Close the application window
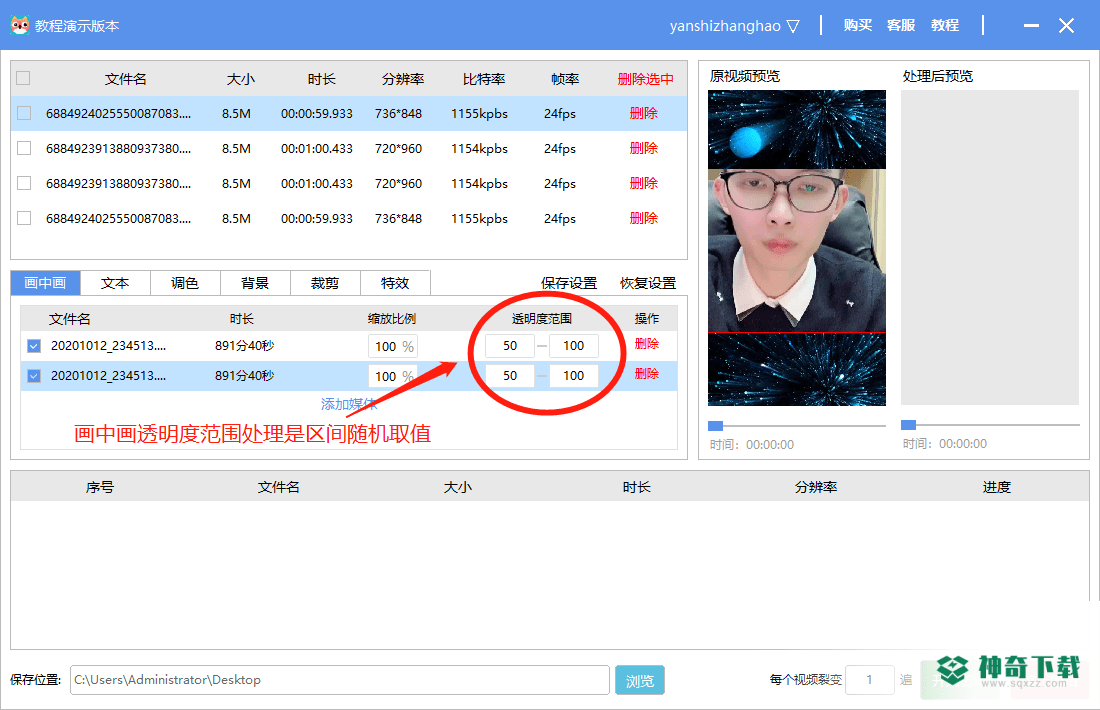 [x=1066, y=26]
